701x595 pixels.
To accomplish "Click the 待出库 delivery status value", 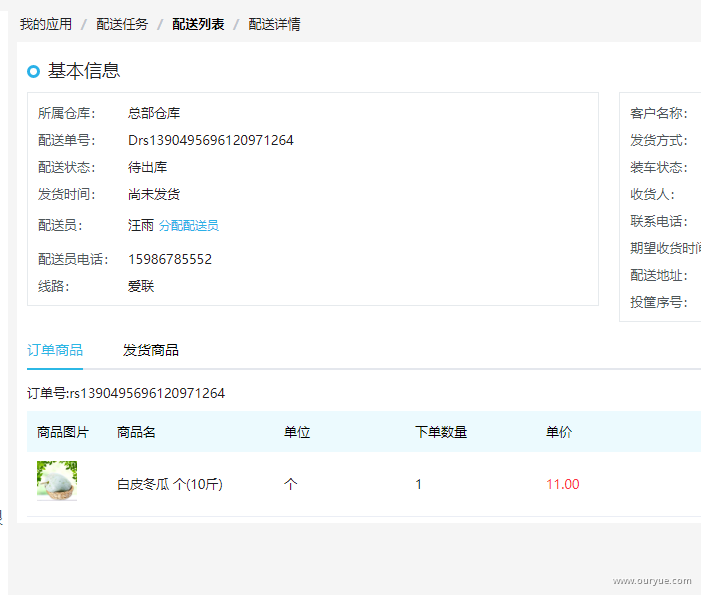I will (x=148, y=167).
